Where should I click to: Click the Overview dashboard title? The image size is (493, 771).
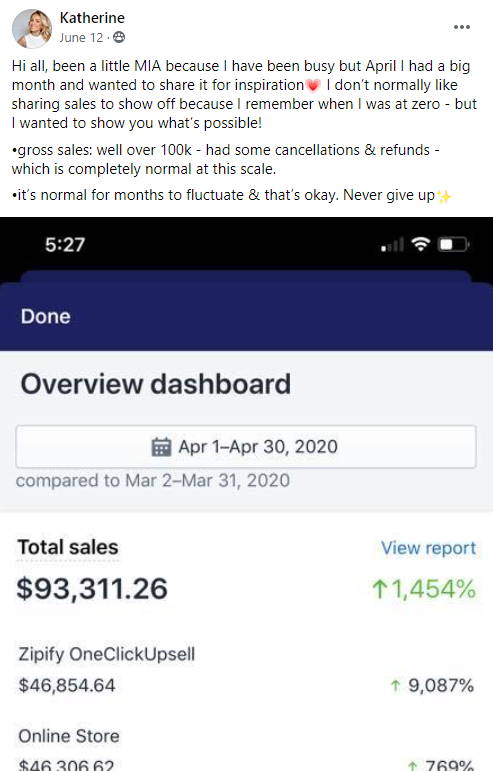(156, 384)
